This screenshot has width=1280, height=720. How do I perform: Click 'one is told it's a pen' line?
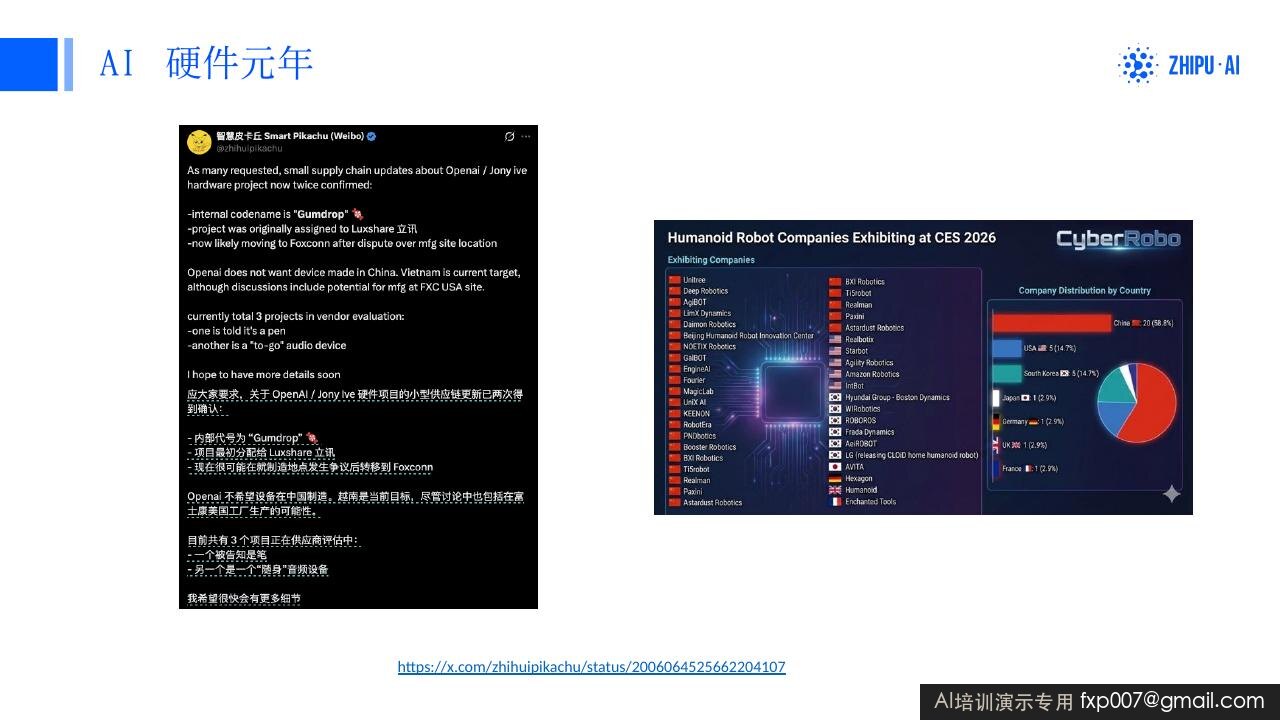pyautogui.click(x=236, y=330)
